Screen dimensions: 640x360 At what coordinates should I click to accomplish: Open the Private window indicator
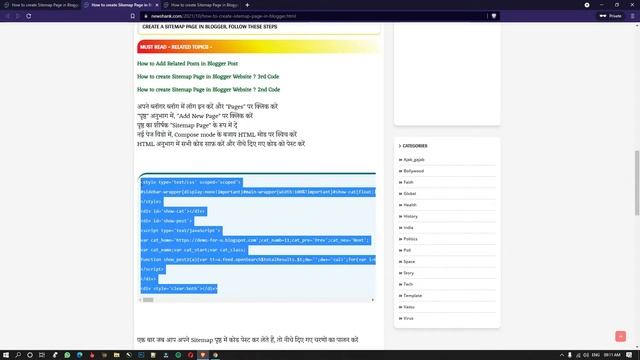pyautogui.click(x=611, y=16)
